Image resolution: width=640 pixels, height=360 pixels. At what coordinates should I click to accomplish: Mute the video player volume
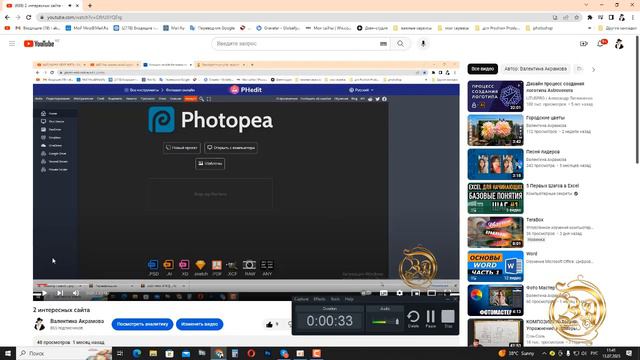[x=76, y=293]
